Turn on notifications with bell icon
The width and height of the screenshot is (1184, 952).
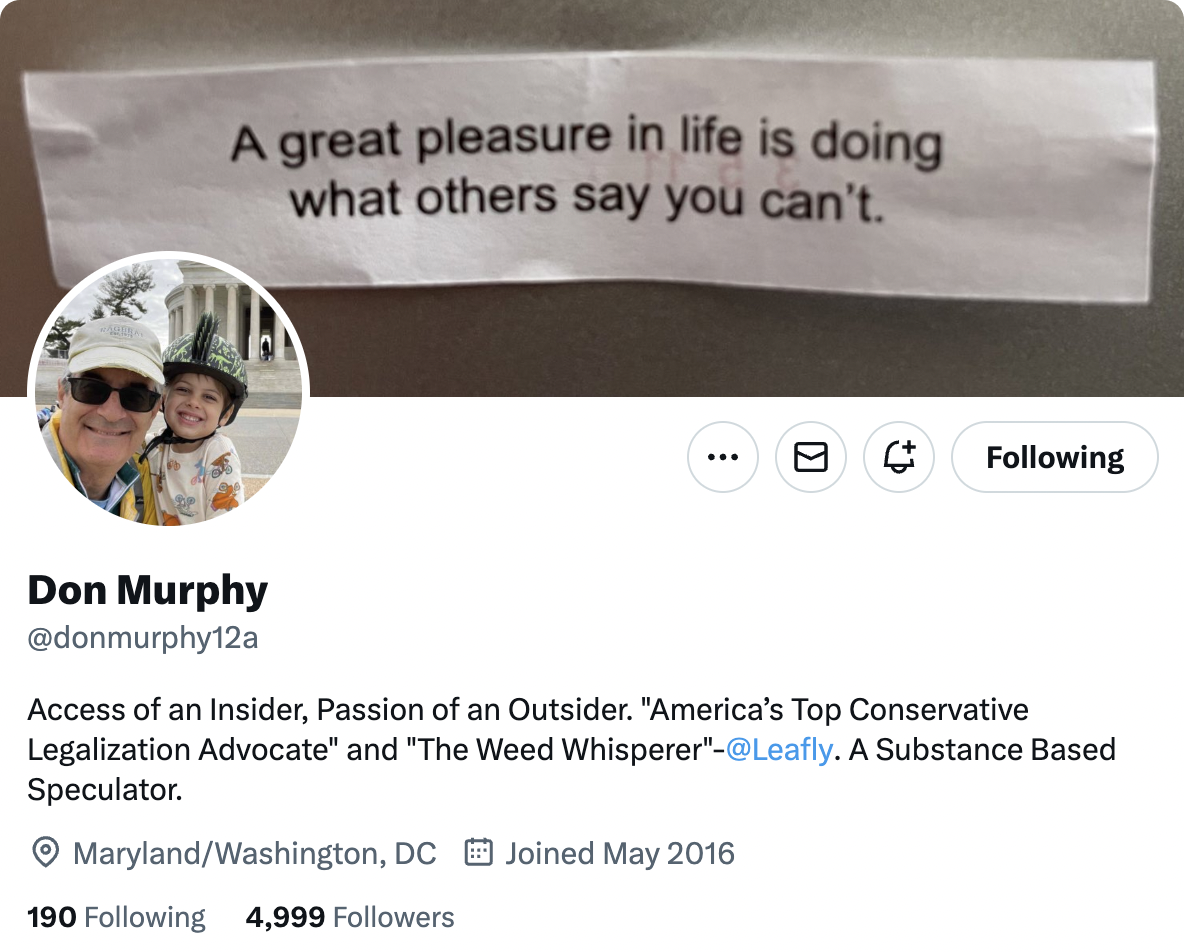pyautogui.click(x=898, y=457)
